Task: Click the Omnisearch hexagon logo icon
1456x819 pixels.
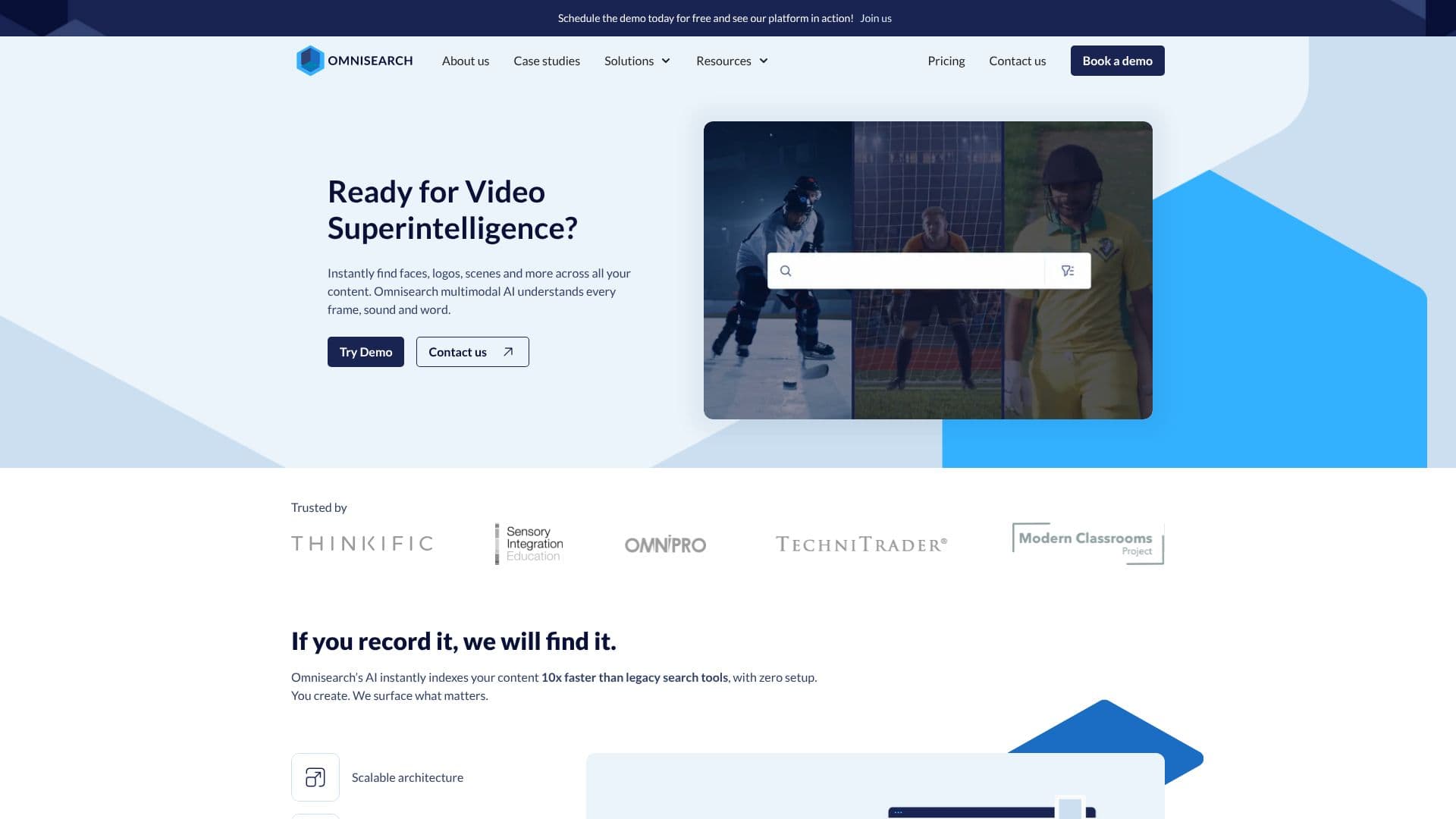Action: tap(310, 61)
